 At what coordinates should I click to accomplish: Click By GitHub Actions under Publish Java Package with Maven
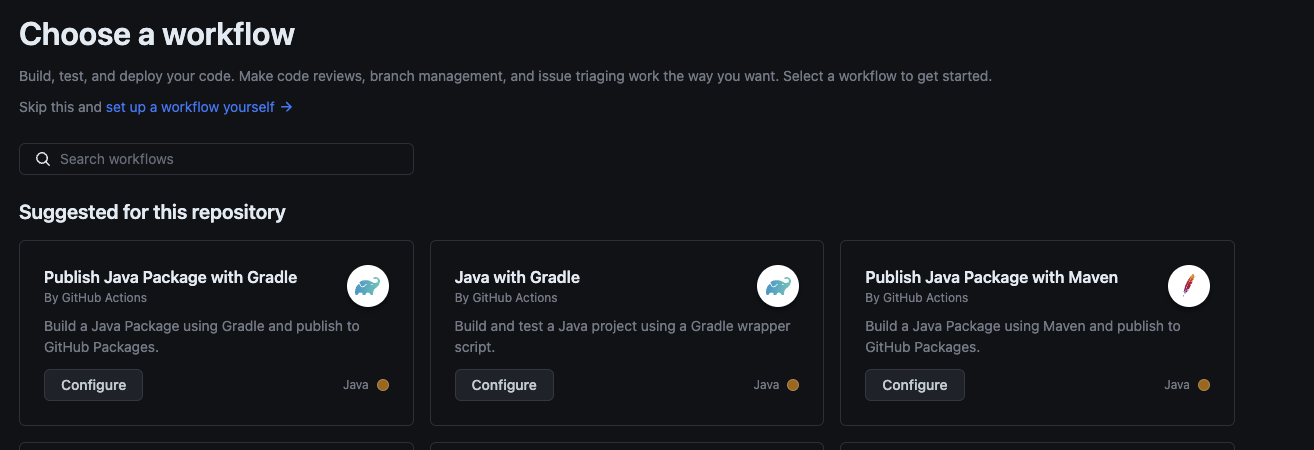[x=917, y=298]
